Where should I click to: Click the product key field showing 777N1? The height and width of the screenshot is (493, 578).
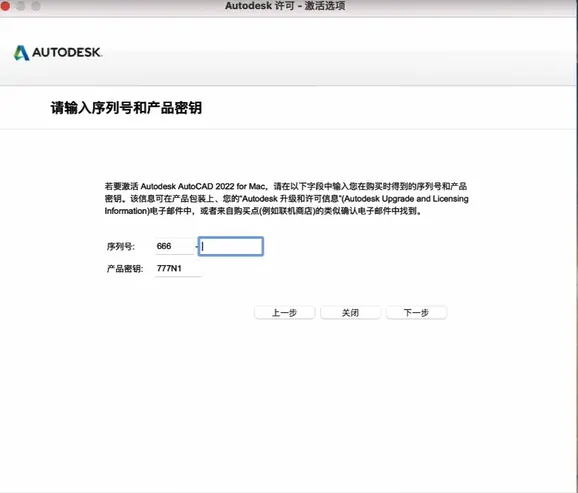tap(178, 268)
